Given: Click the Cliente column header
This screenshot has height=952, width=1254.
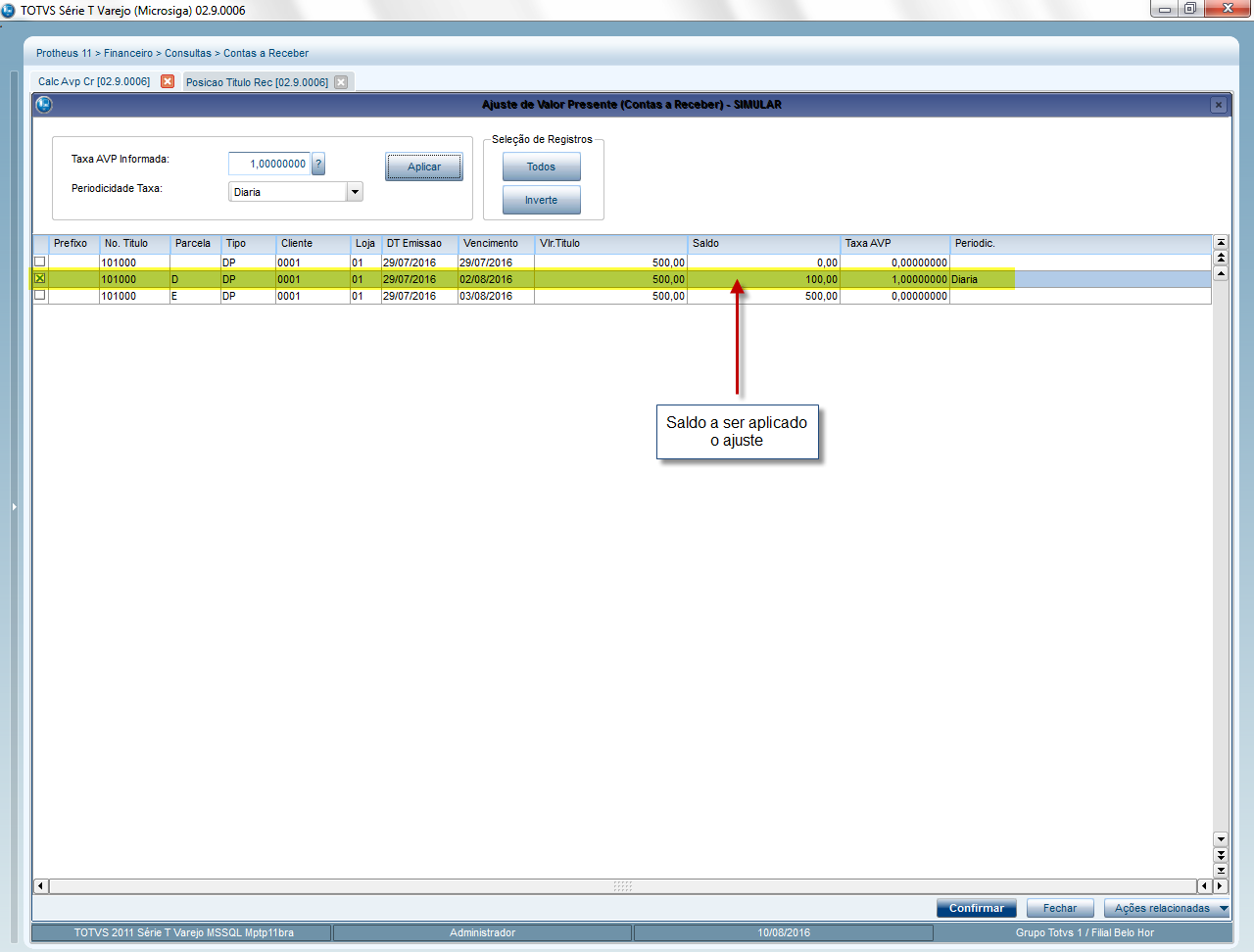Looking at the screenshot, I should [x=313, y=243].
